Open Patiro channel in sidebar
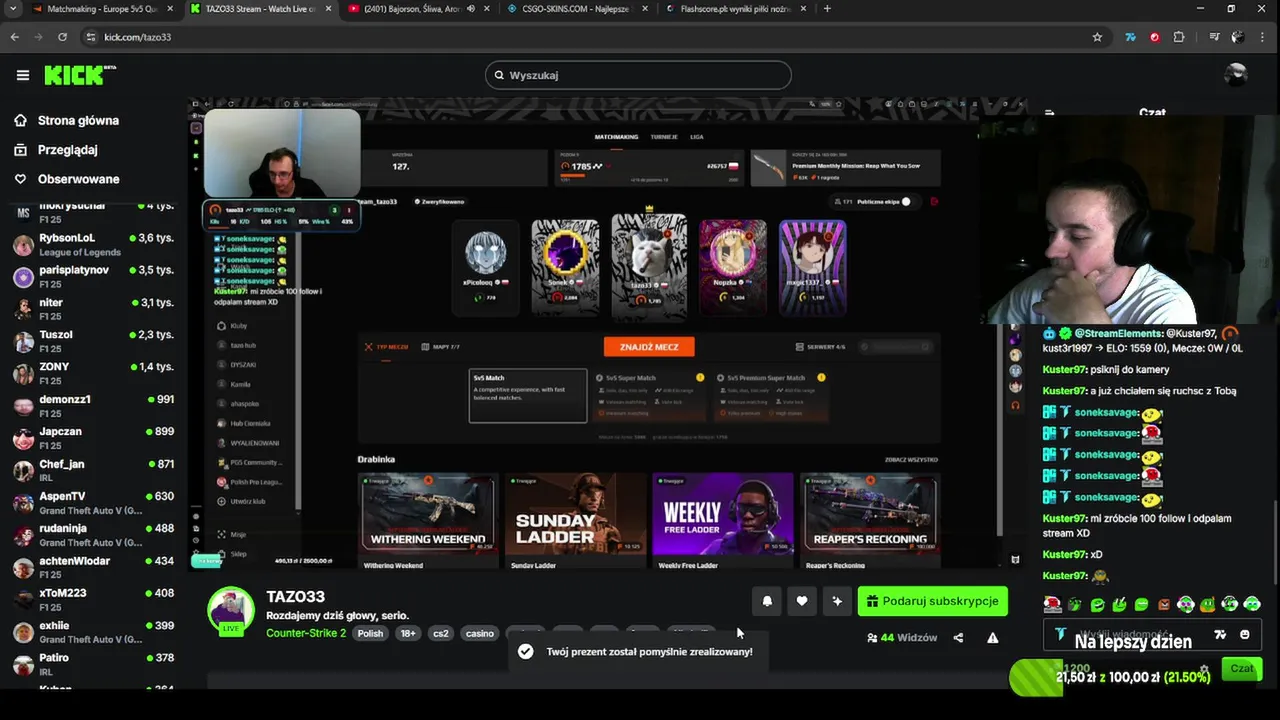Screen dimensions: 1280x720 coord(94,664)
